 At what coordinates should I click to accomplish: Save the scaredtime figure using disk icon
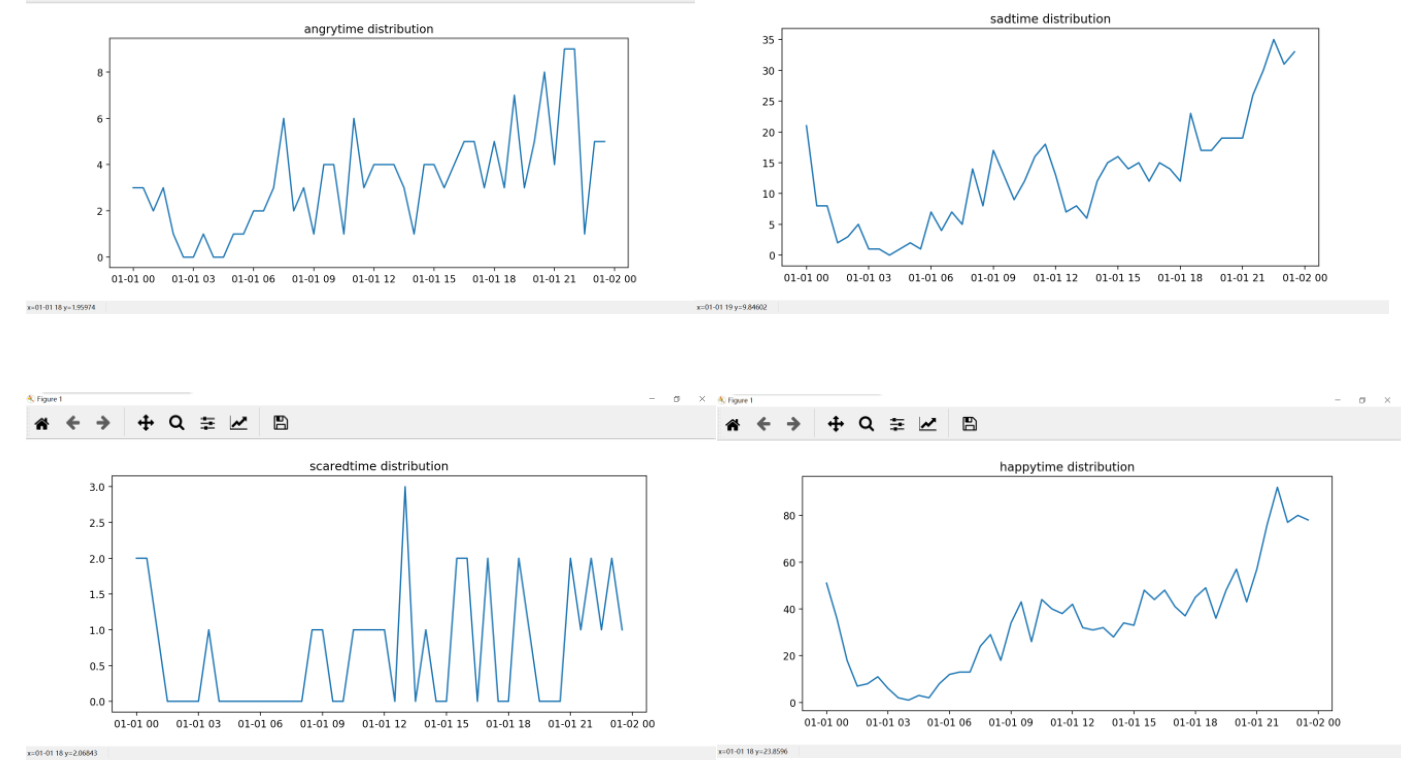click(x=281, y=423)
